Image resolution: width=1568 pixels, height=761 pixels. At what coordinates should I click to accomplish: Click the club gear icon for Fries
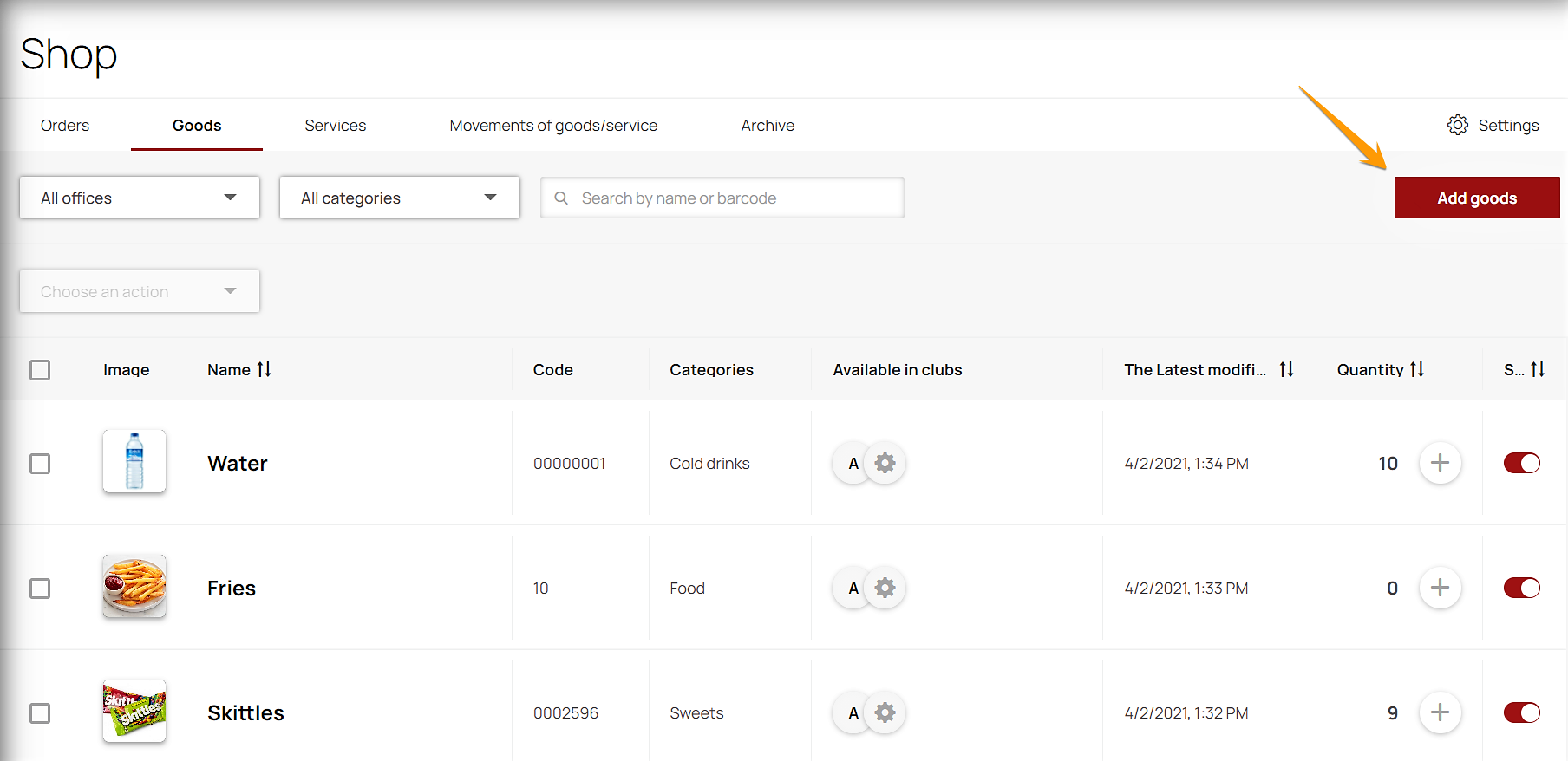(885, 588)
